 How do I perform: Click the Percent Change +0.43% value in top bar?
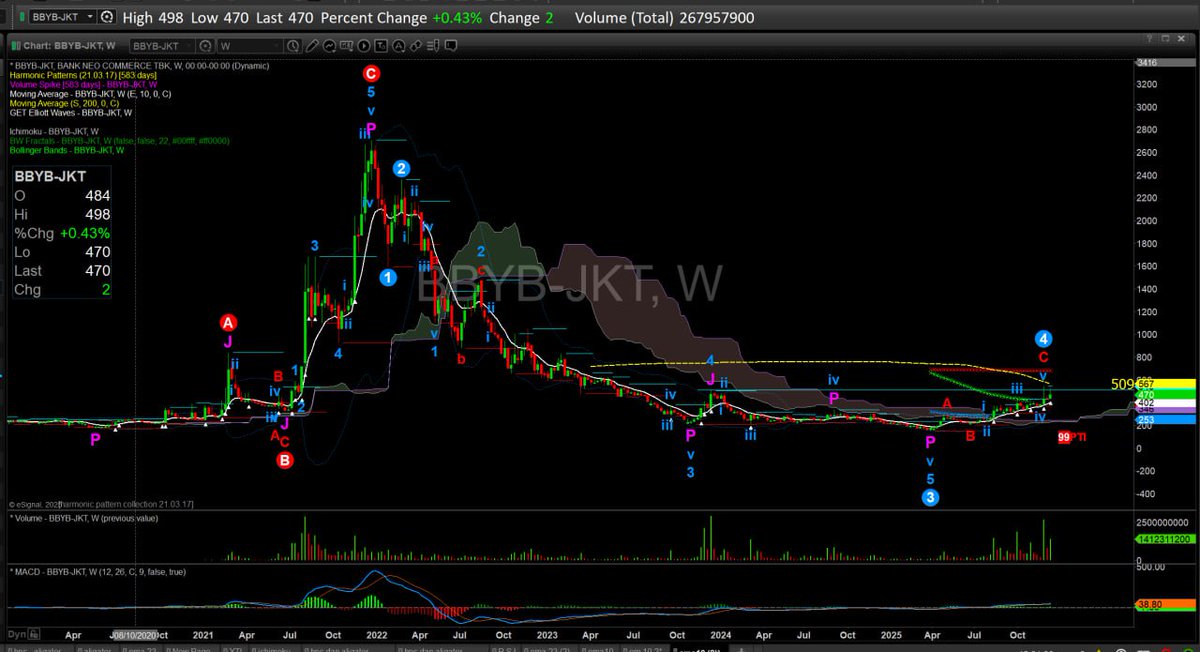pyautogui.click(x=457, y=17)
